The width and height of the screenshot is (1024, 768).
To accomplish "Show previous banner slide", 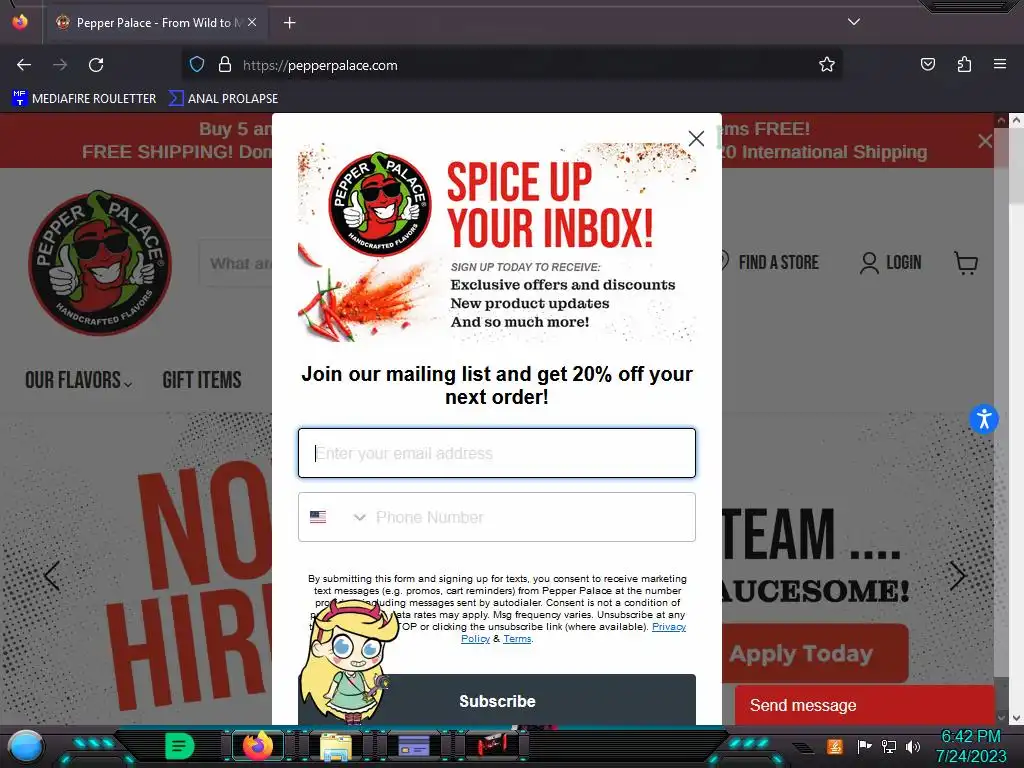I will click(x=52, y=576).
